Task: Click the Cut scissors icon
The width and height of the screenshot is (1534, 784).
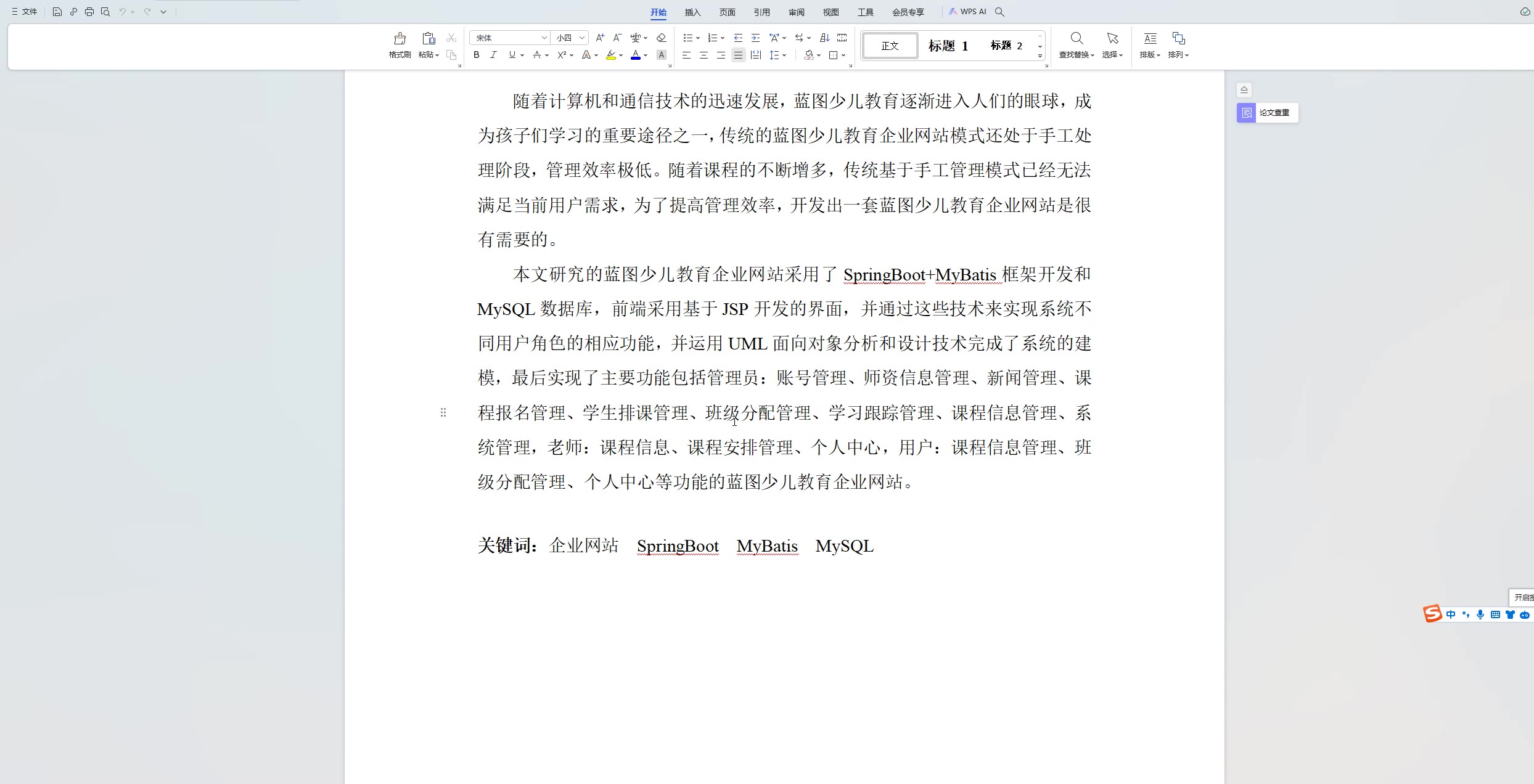Action: click(x=451, y=38)
